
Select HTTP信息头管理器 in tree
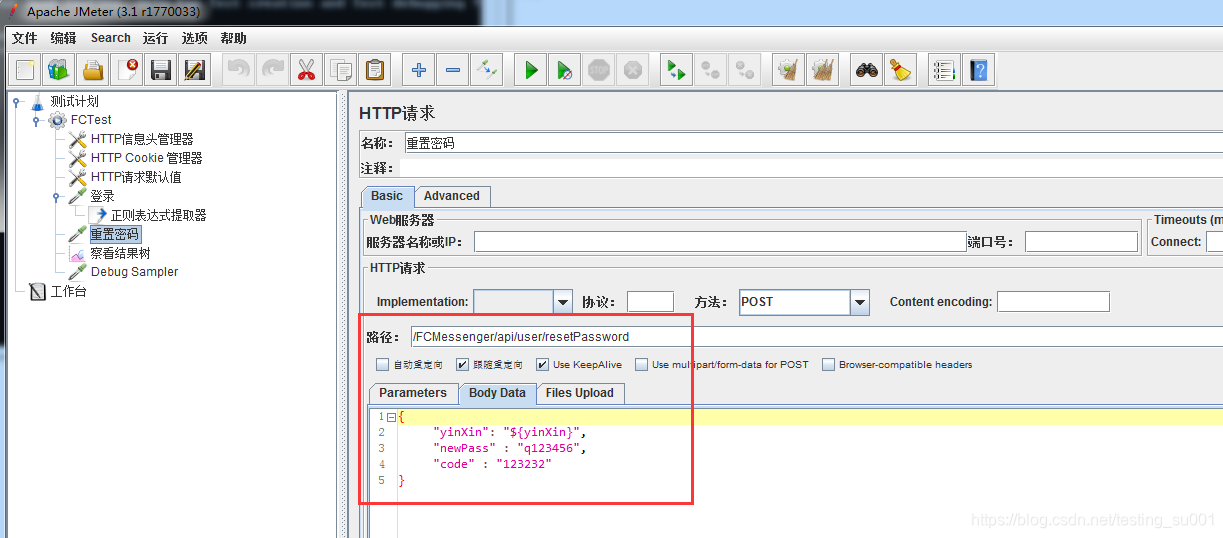click(x=142, y=139)
